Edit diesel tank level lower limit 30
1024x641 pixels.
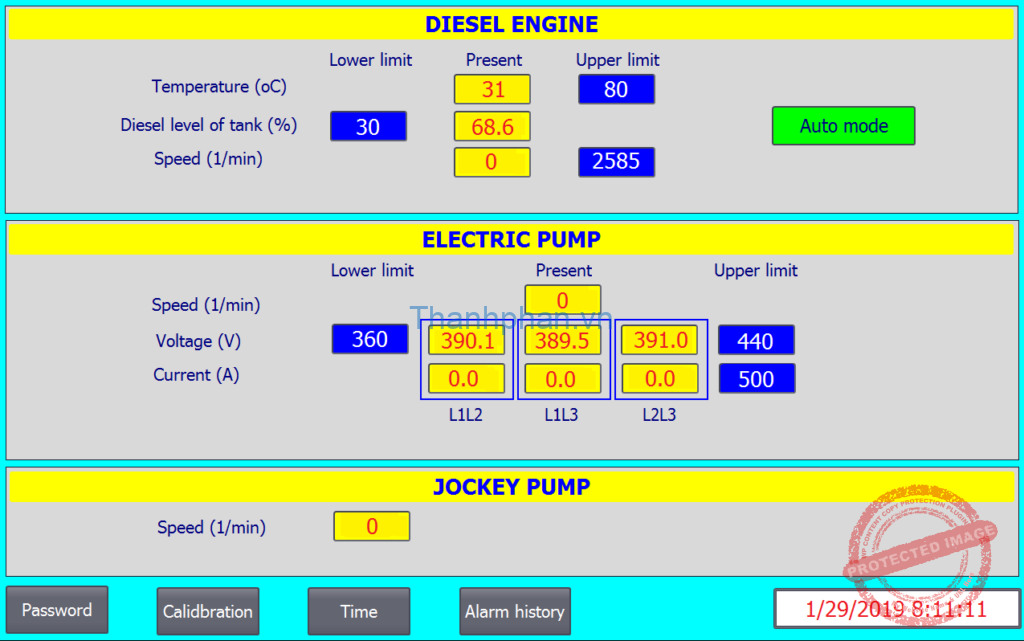coord(368,126)
